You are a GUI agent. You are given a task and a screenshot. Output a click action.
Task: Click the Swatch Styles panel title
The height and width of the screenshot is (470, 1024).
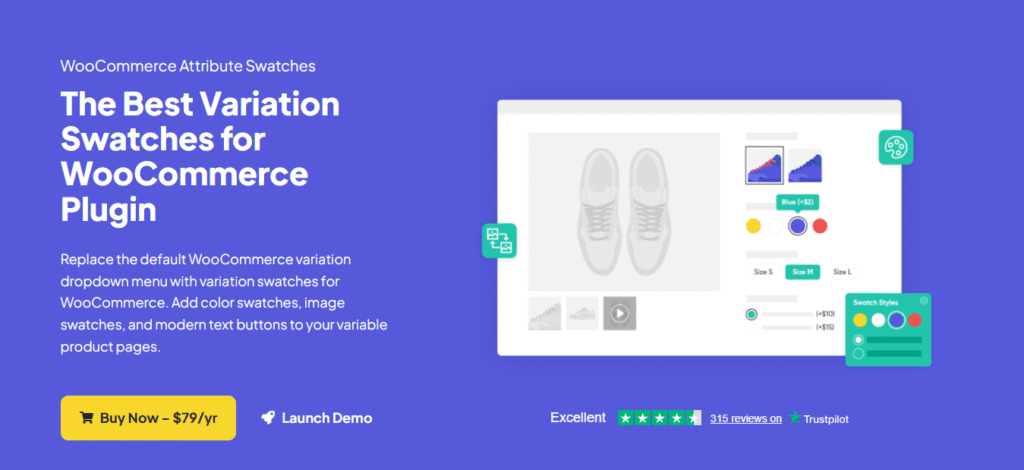click(875, 302)
